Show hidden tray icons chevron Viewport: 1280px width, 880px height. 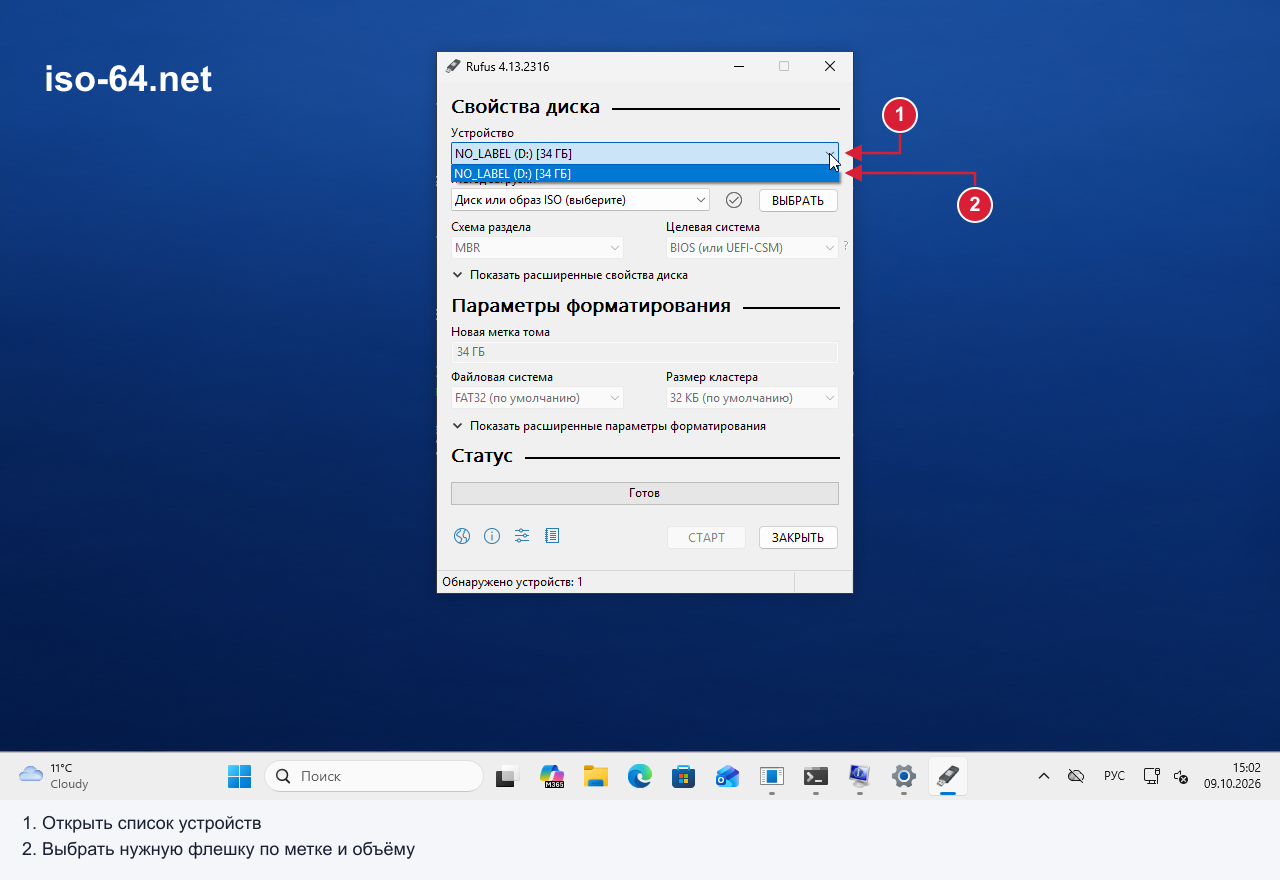[1043, 776]
